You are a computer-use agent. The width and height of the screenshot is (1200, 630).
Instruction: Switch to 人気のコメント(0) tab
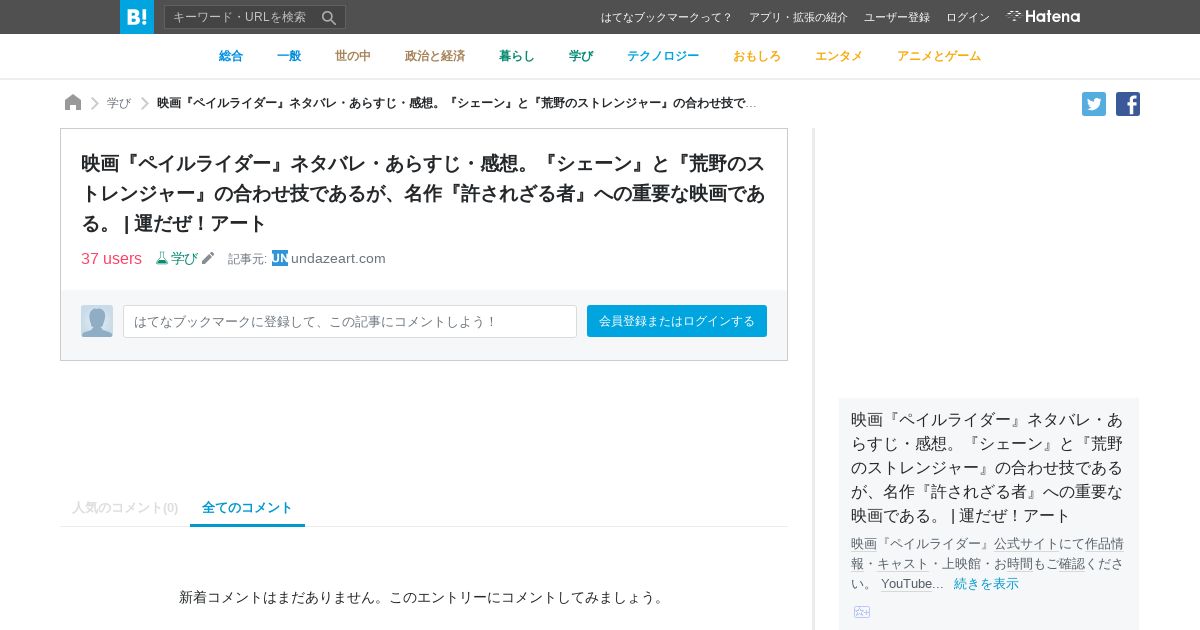[x=125, y=507]
